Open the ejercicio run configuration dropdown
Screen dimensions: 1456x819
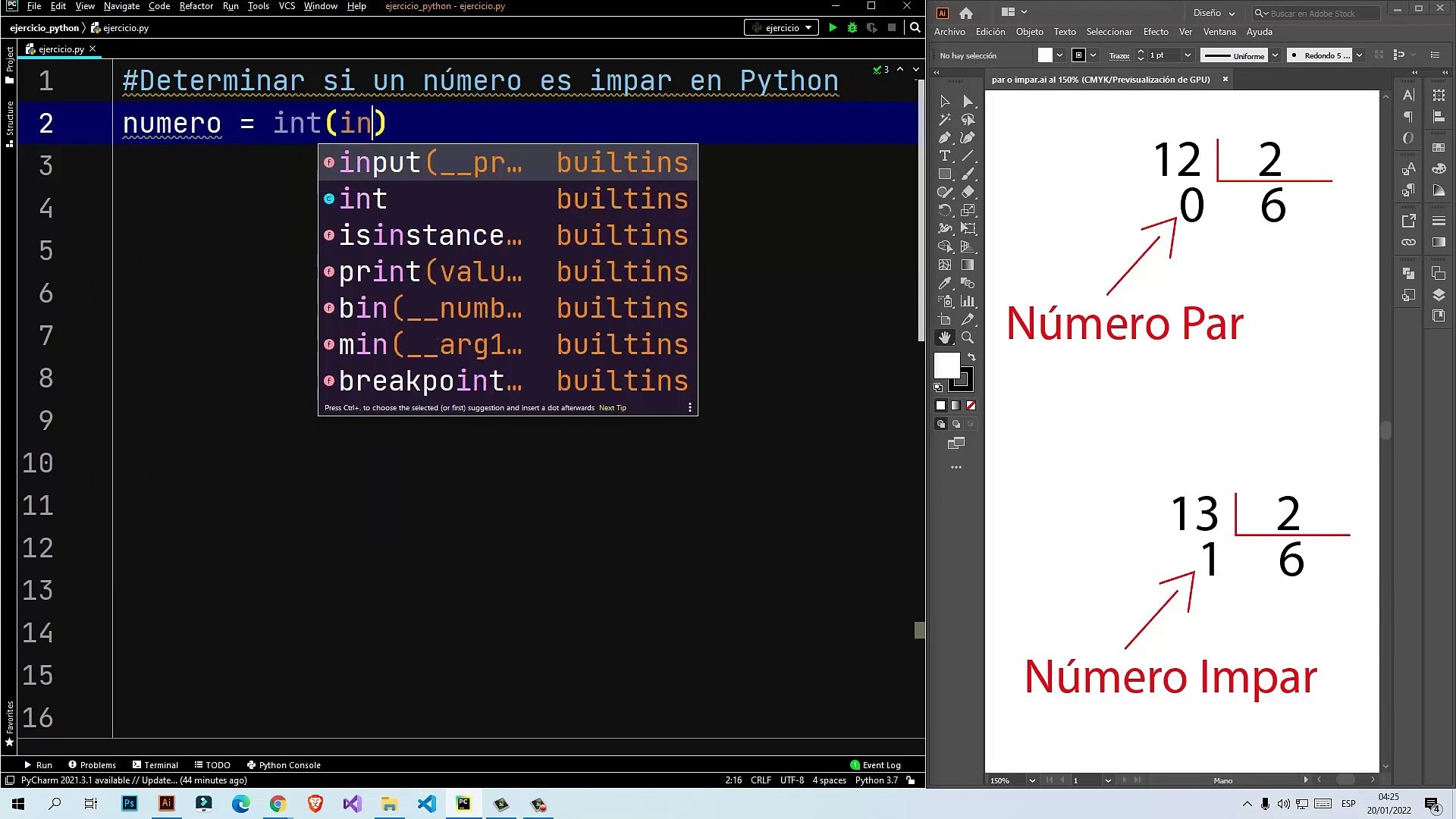click(x=782, y=28)
